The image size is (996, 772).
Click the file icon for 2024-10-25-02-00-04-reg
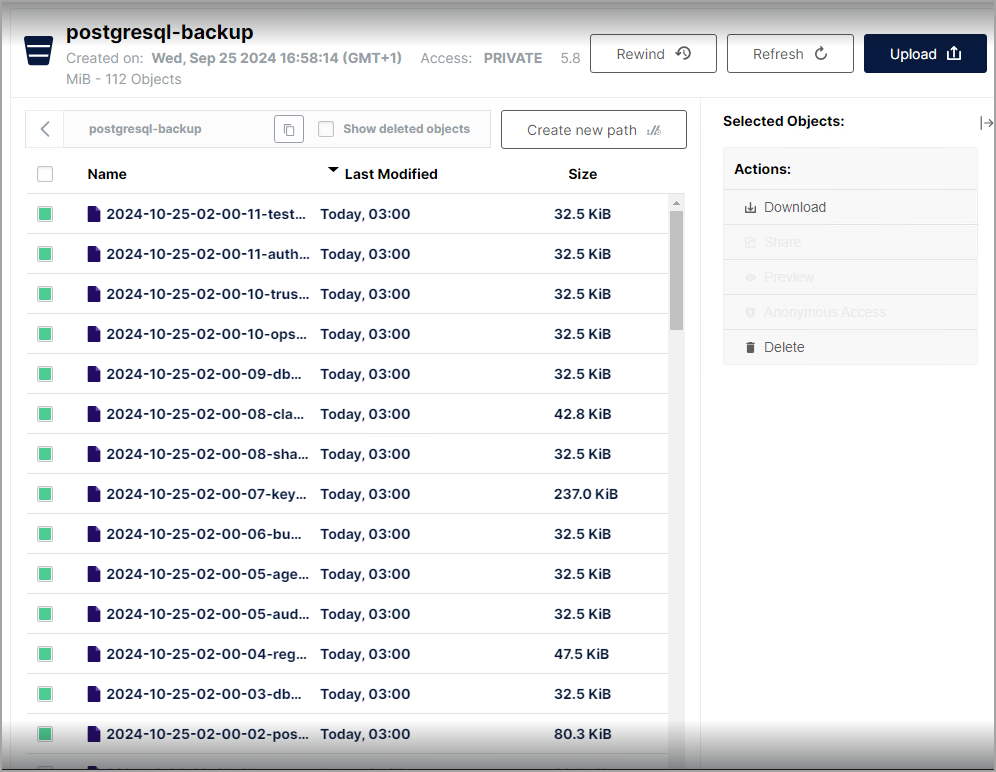pos(94,654)
